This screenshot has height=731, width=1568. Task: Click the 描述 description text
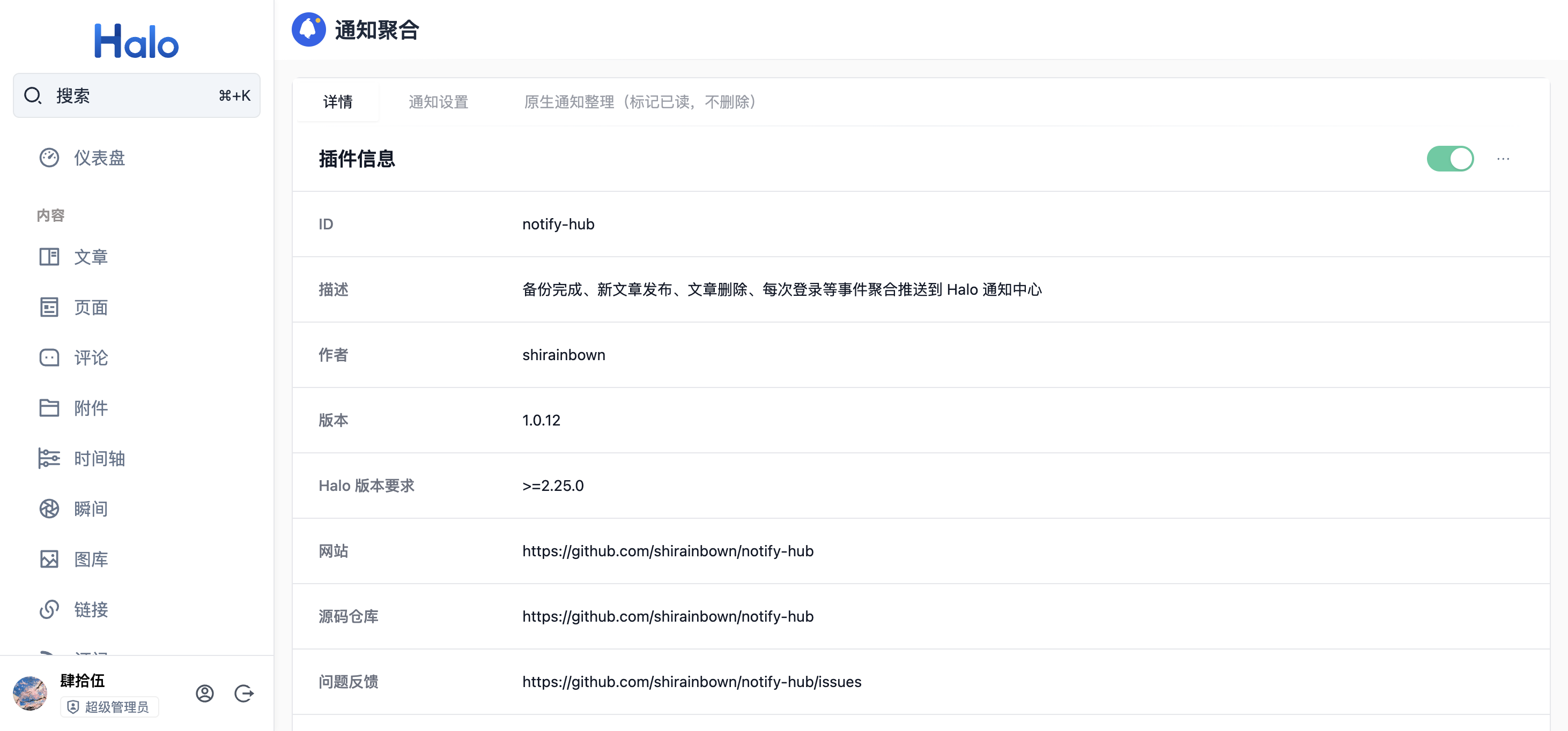tap(781, 289)
